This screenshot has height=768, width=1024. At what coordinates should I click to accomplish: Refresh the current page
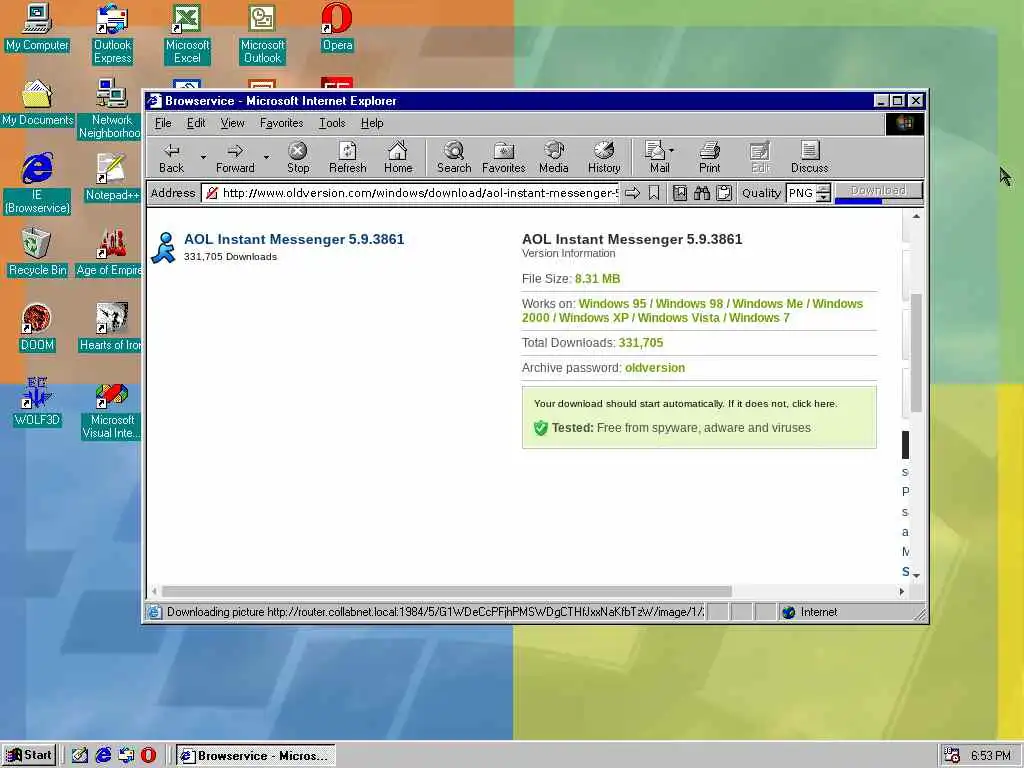tap(347, 158)
